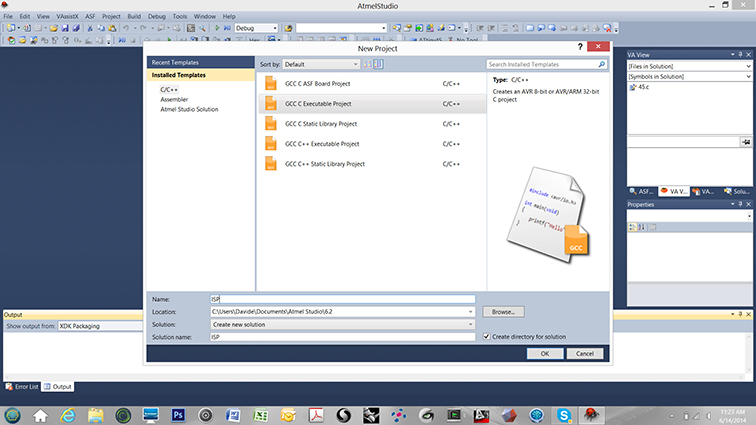This screenshot has height=425, width=756.
Task: Click the Output panel horizontal scrollbar
Action: tap(374, 377)
